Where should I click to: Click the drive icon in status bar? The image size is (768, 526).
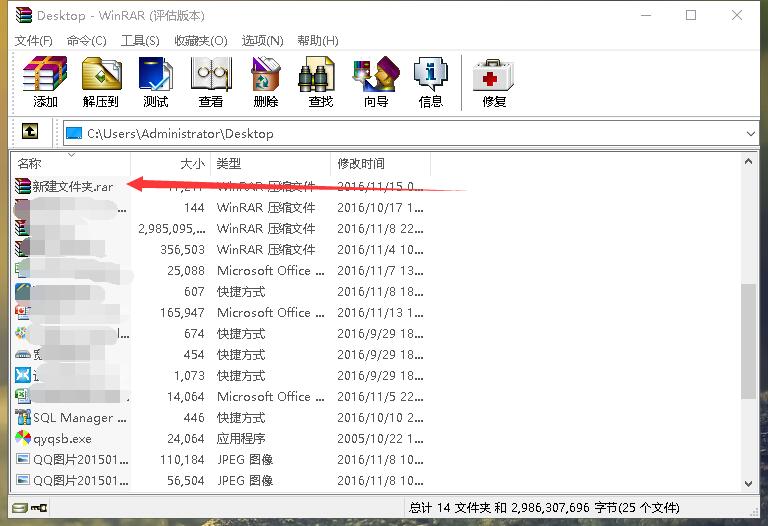click(21, 507)
